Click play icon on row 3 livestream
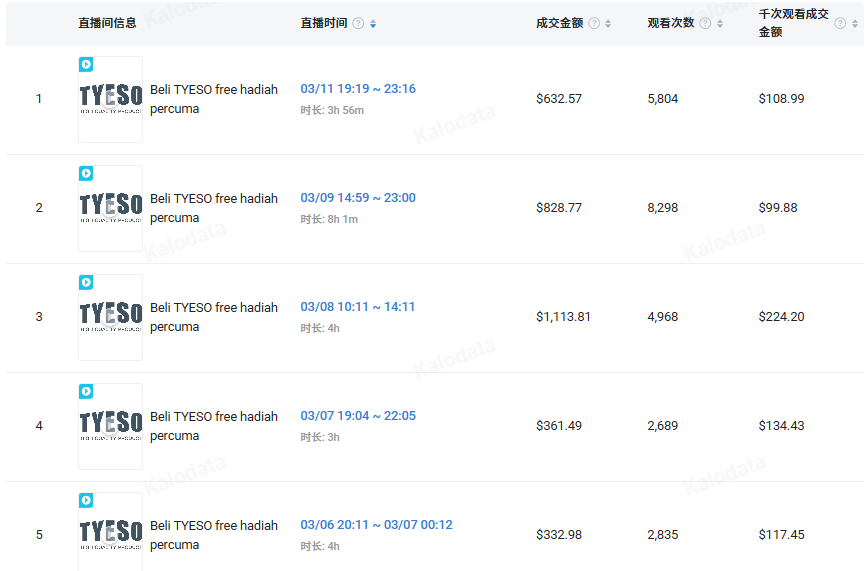Screen dimensions: 868x571 pos(86,283)
